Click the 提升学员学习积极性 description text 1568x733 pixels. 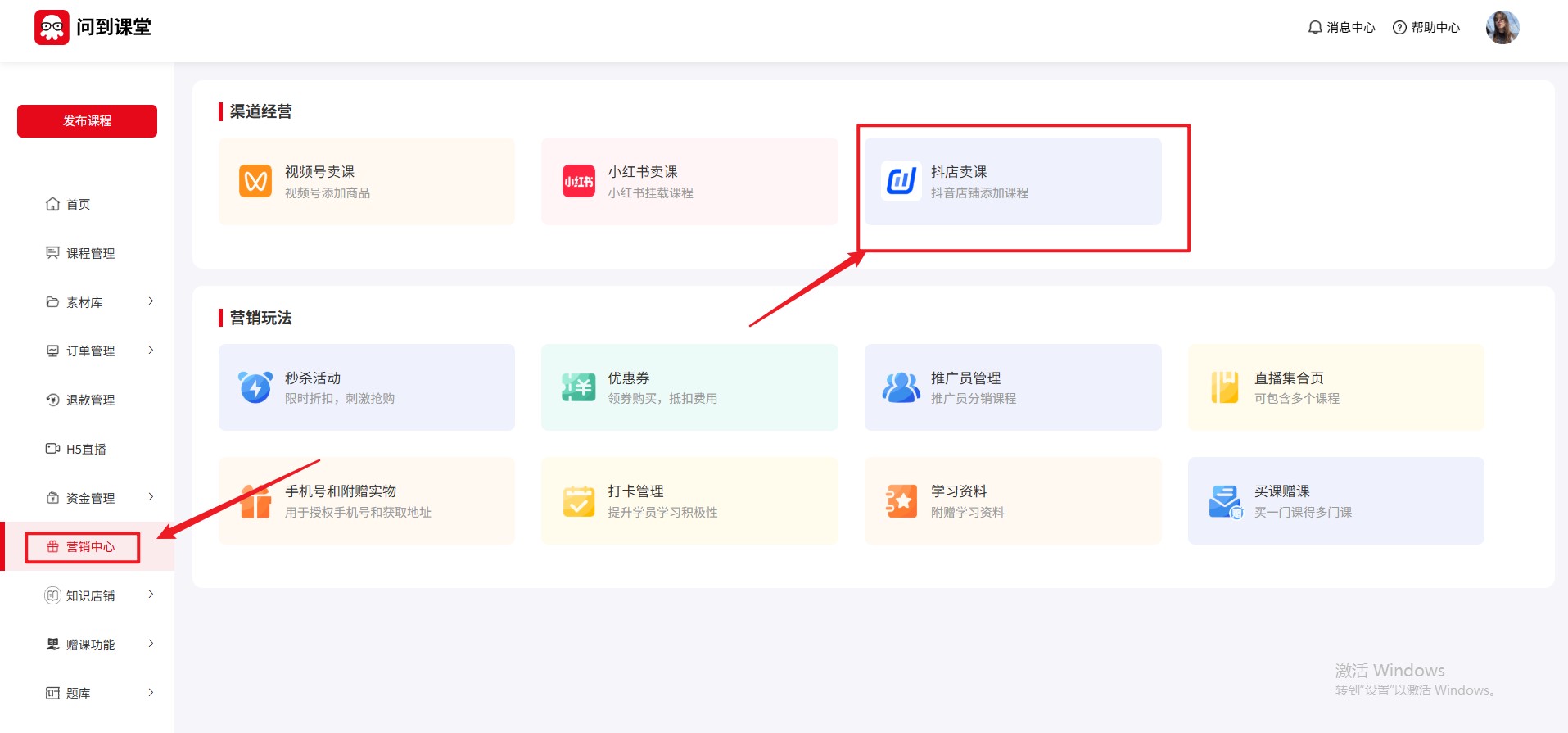tap(662, 513)
